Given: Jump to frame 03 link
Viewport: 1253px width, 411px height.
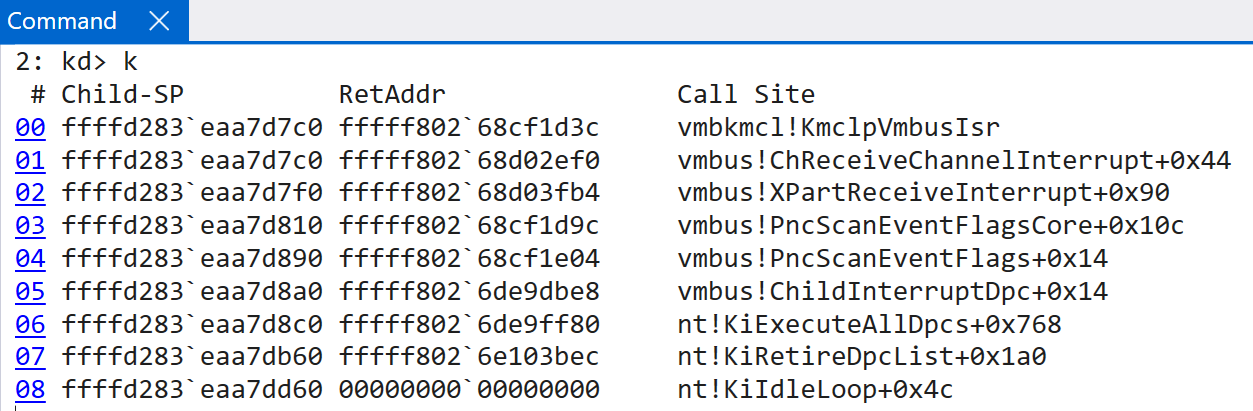Looking at the screenshot, I should (31, 226).
